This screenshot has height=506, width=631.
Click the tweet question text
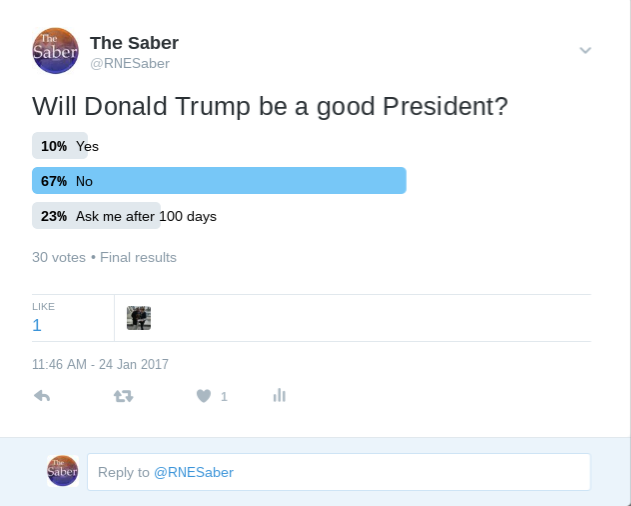tap(270, 107)
